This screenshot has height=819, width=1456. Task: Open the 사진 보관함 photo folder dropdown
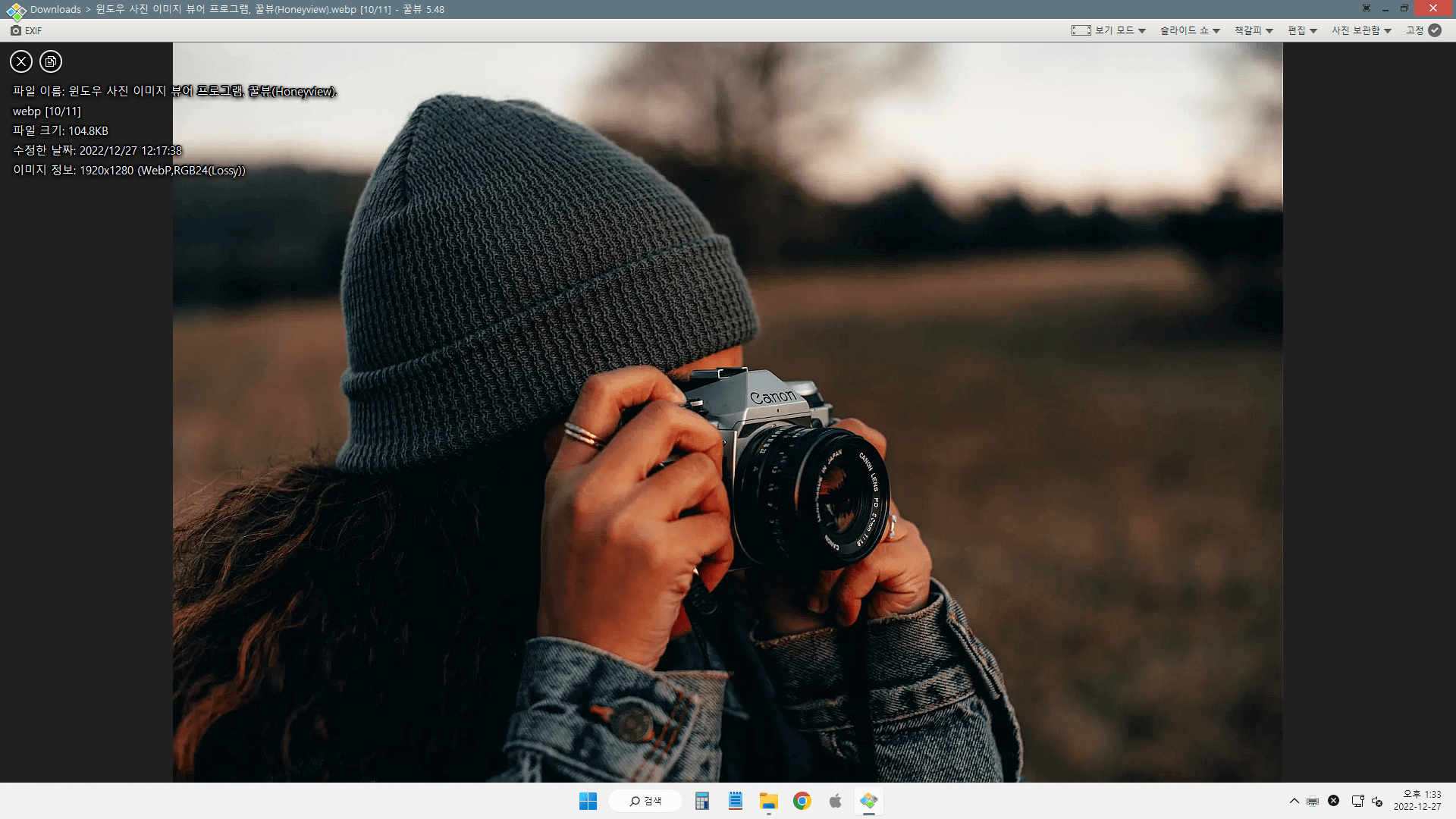pyautogui.click(x=1362, y=30)
